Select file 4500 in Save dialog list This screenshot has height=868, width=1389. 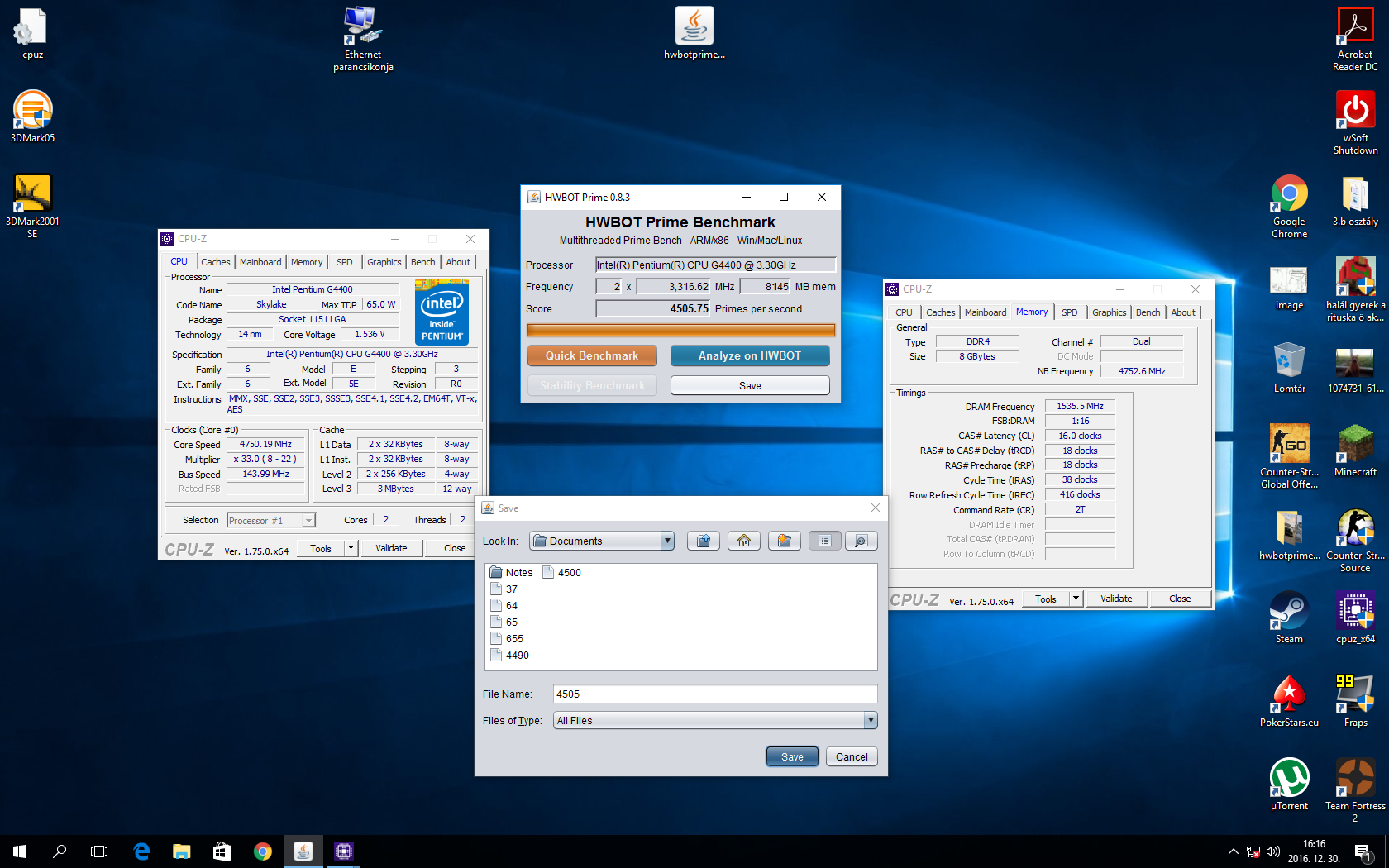tap(562, 572)
